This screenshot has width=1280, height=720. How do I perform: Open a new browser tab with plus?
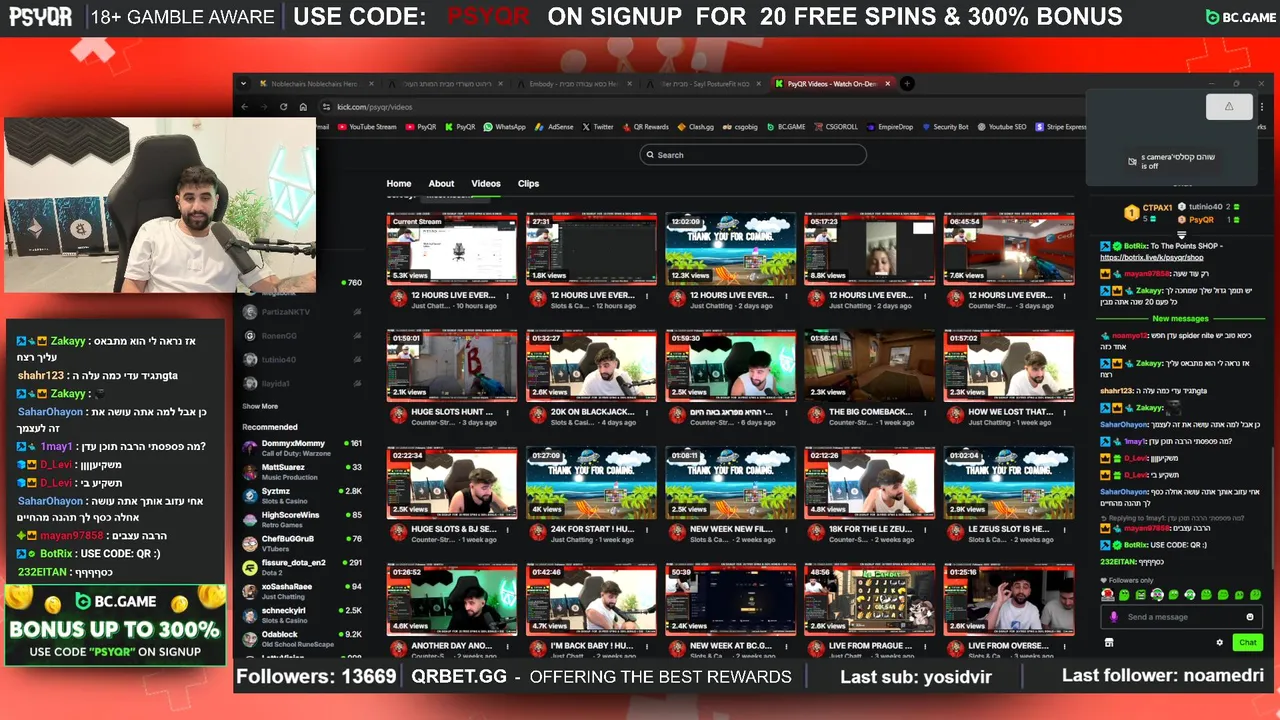907,84
